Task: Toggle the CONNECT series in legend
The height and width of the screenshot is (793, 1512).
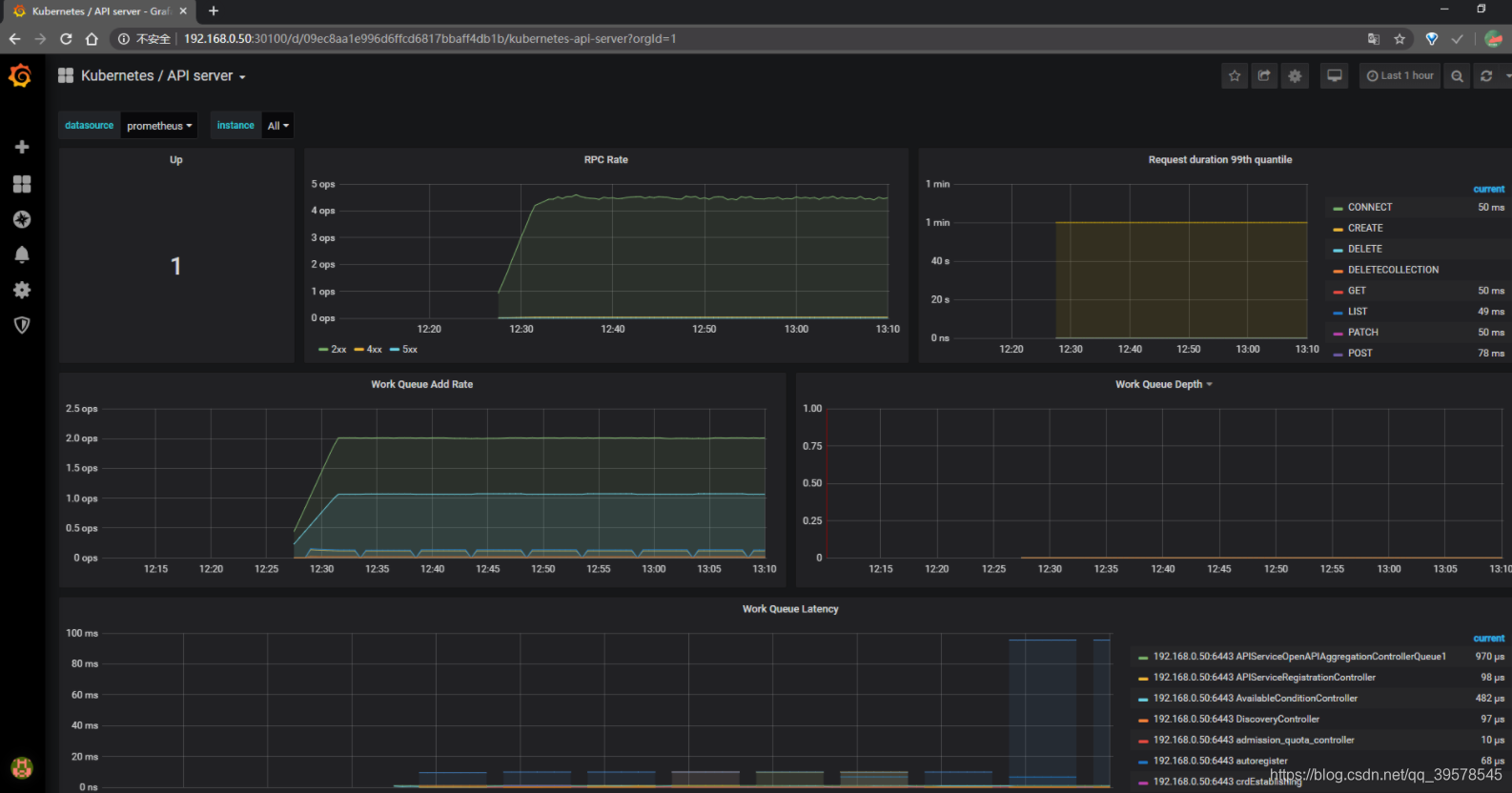Action: (1370, 207)
